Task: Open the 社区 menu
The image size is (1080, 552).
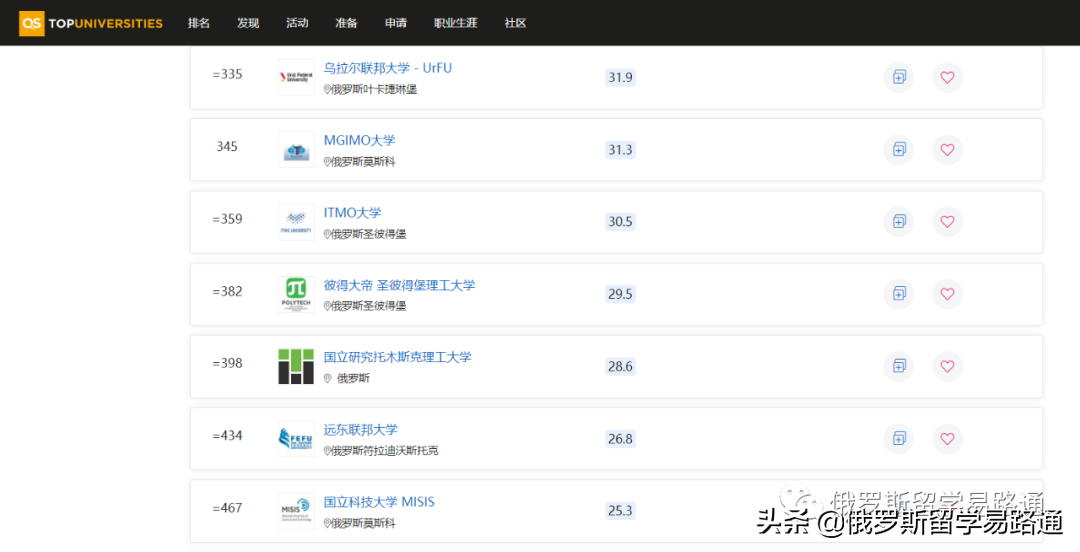Action: (516, 23)
